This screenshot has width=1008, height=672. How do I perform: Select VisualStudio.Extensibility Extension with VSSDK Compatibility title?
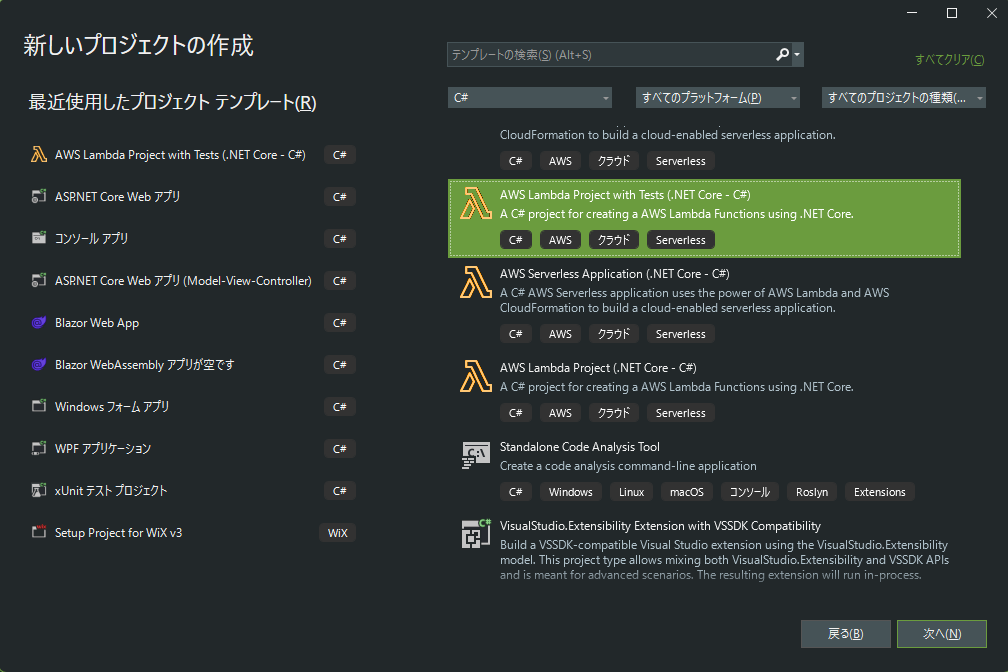coord(660,526)
